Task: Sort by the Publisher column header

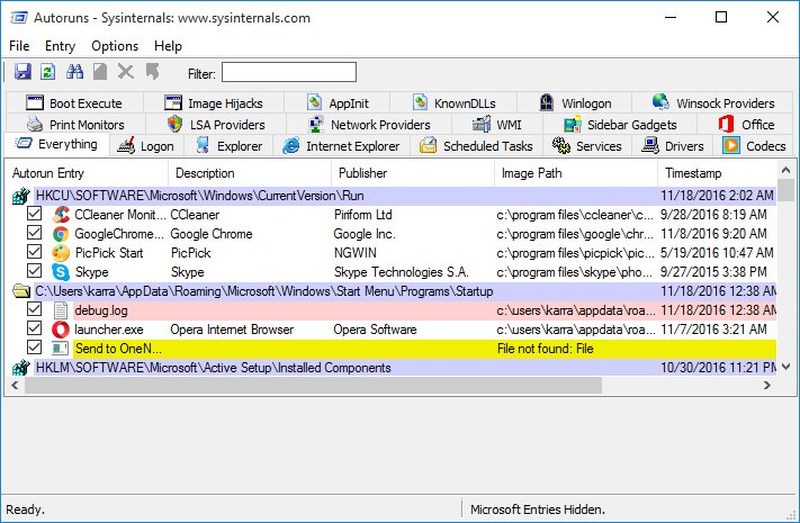Action: tap(413, 173)
